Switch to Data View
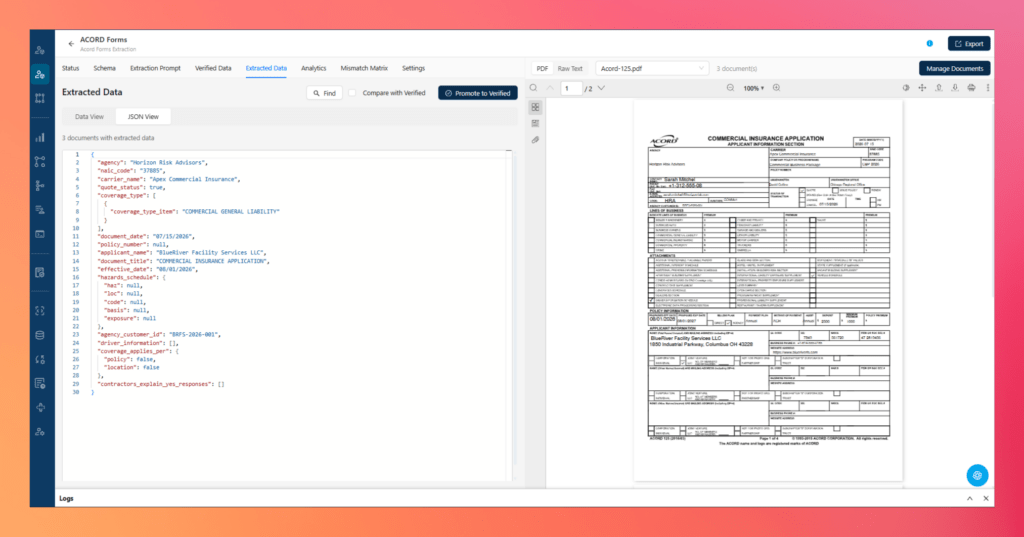The image size is (1024, 537). tap(89, 117)
